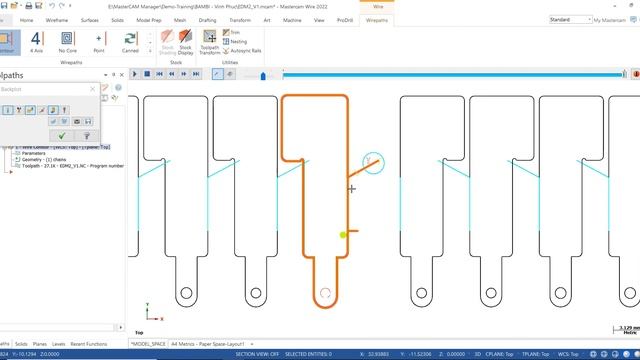Toggle run mode beside trace button
The height and width of the screenshot is (360, 640).
click(x=230, y=74)
